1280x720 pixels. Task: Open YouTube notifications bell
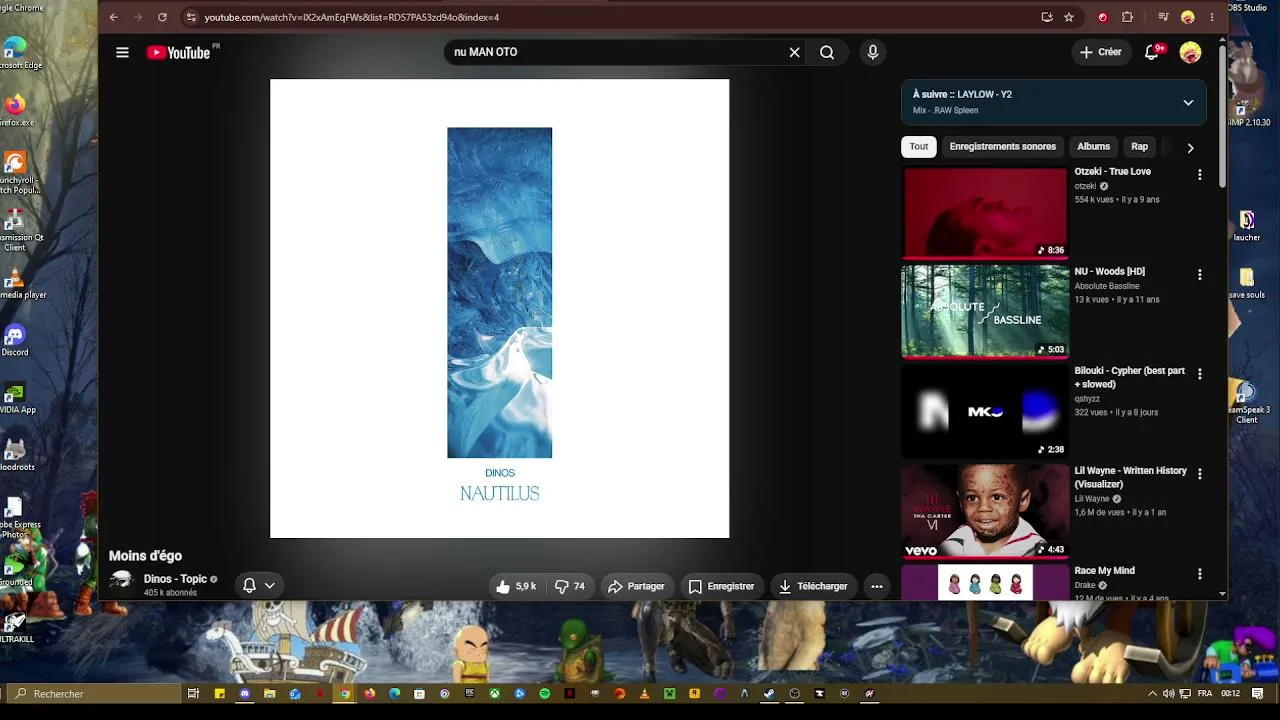(x=1152, y=52)
